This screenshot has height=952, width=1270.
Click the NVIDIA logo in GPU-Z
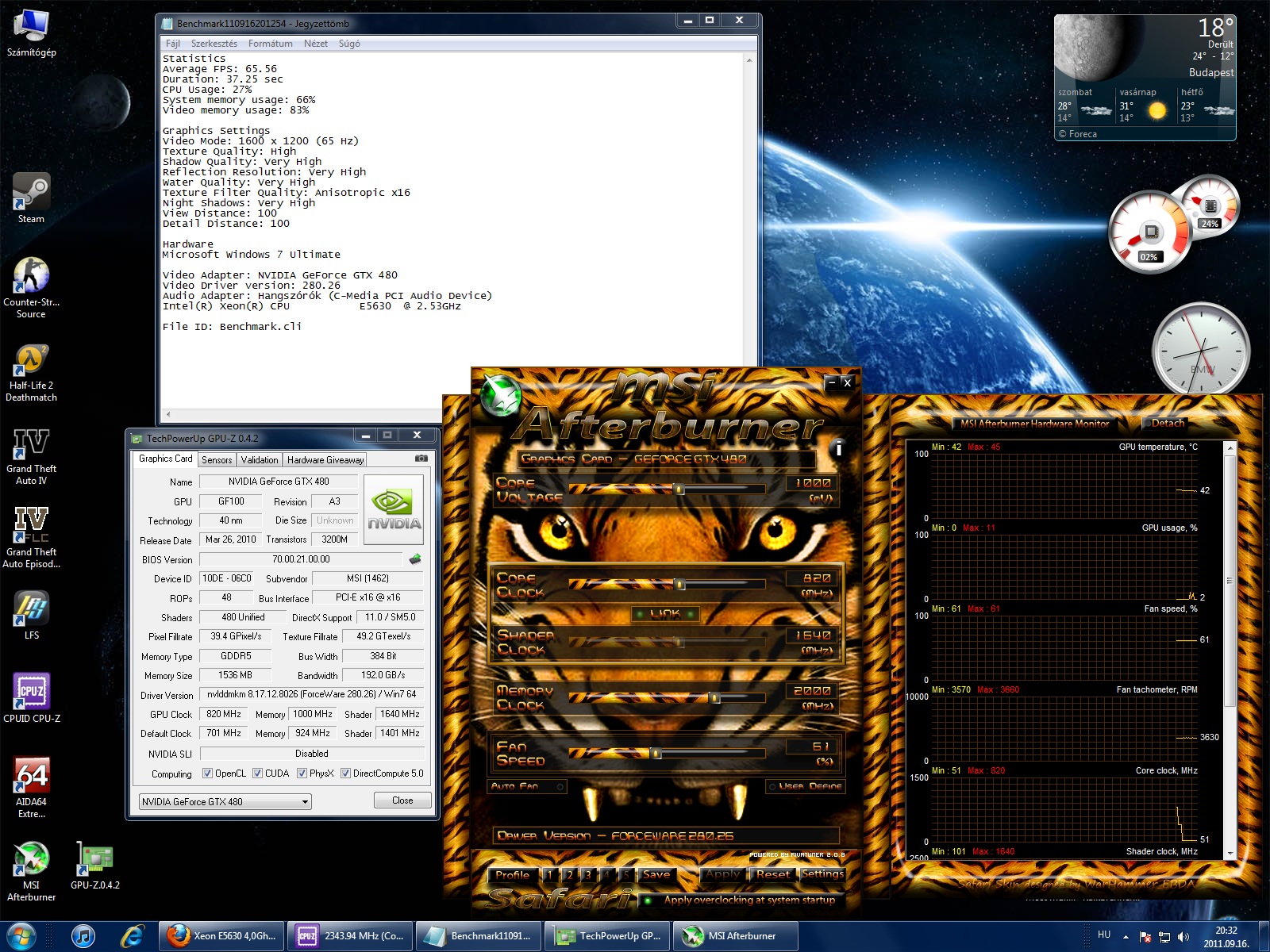394,509
